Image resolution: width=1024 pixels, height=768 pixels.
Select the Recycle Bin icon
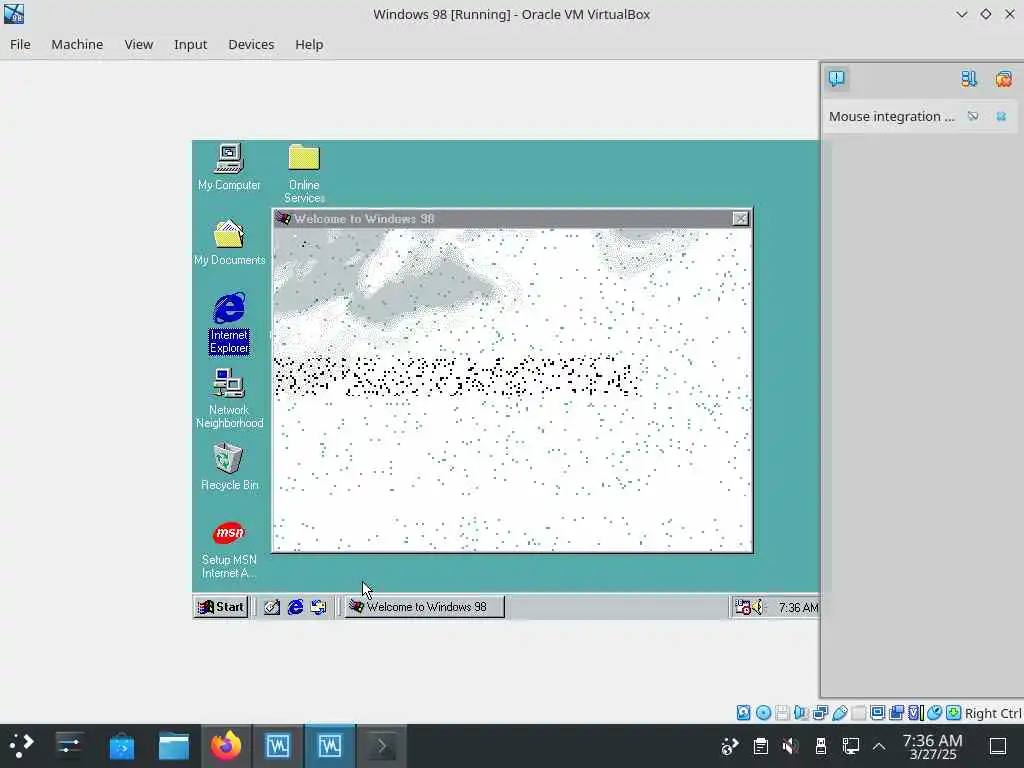coord(229,466)
